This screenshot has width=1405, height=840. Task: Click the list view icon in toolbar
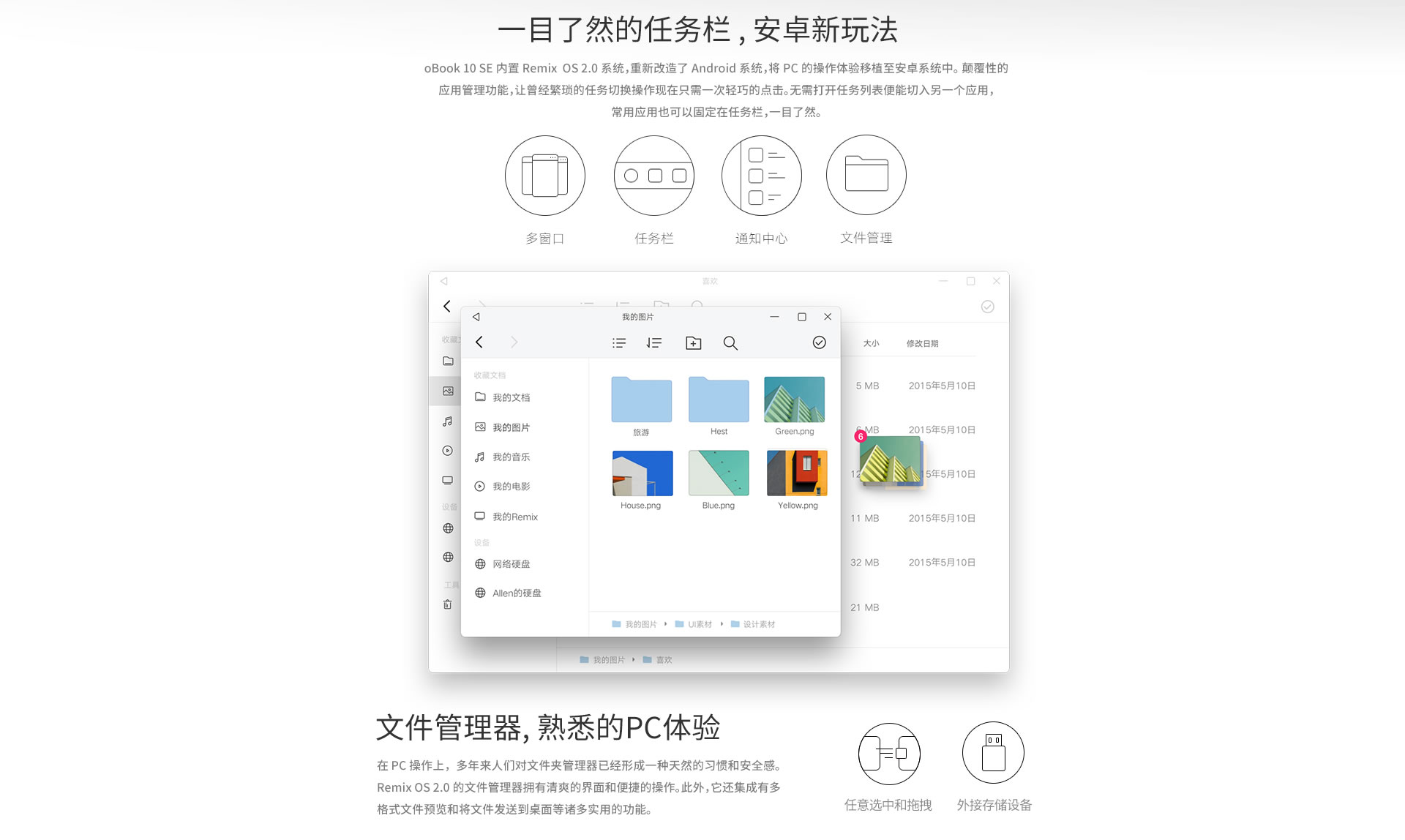click(619, 342)
